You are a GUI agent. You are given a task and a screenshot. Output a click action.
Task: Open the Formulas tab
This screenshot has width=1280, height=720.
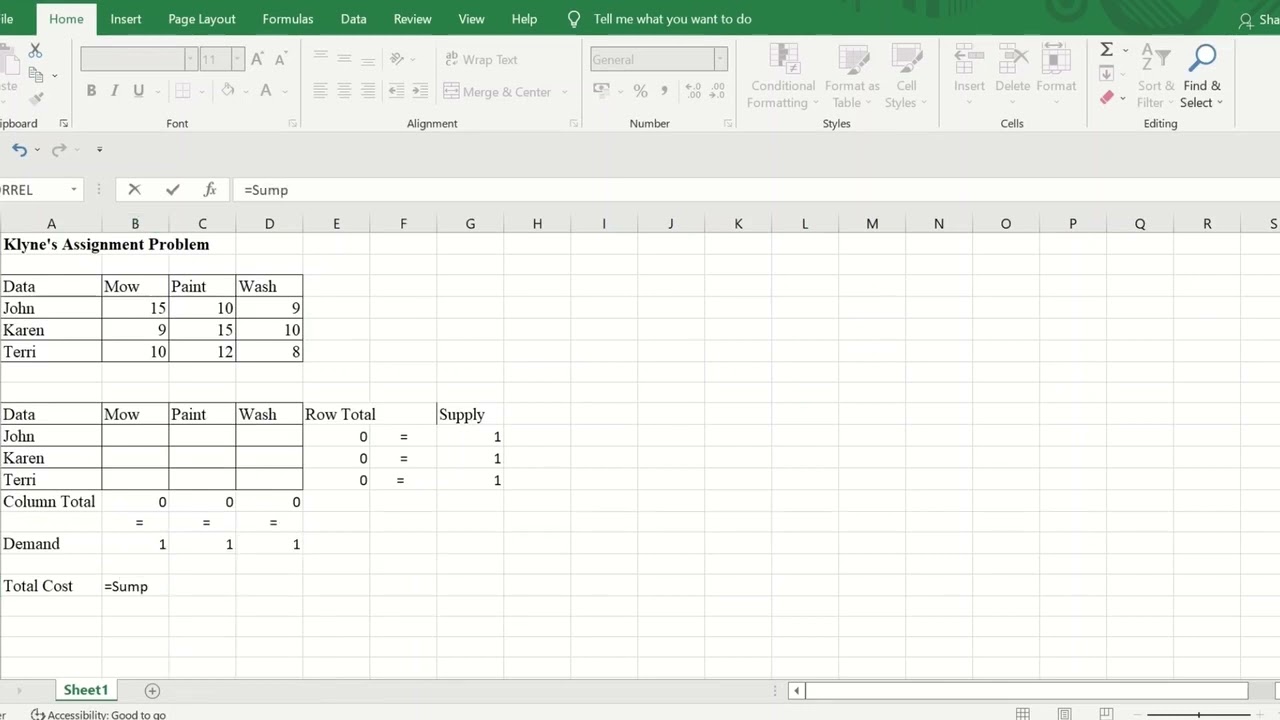point(288,19)
